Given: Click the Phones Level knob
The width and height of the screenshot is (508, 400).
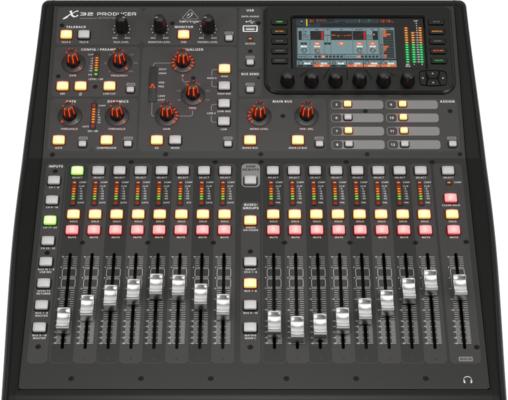Looking at the screenshot, I should 208,25.
